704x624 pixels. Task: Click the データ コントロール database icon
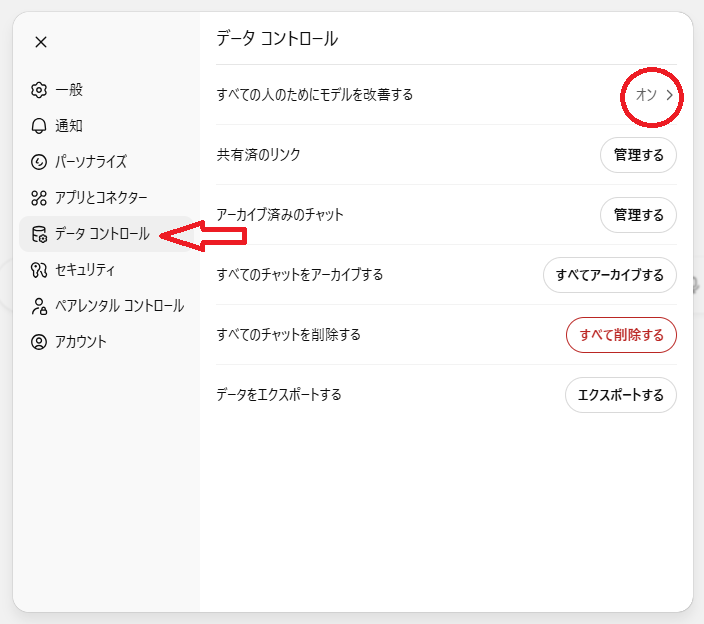(39, 234)
